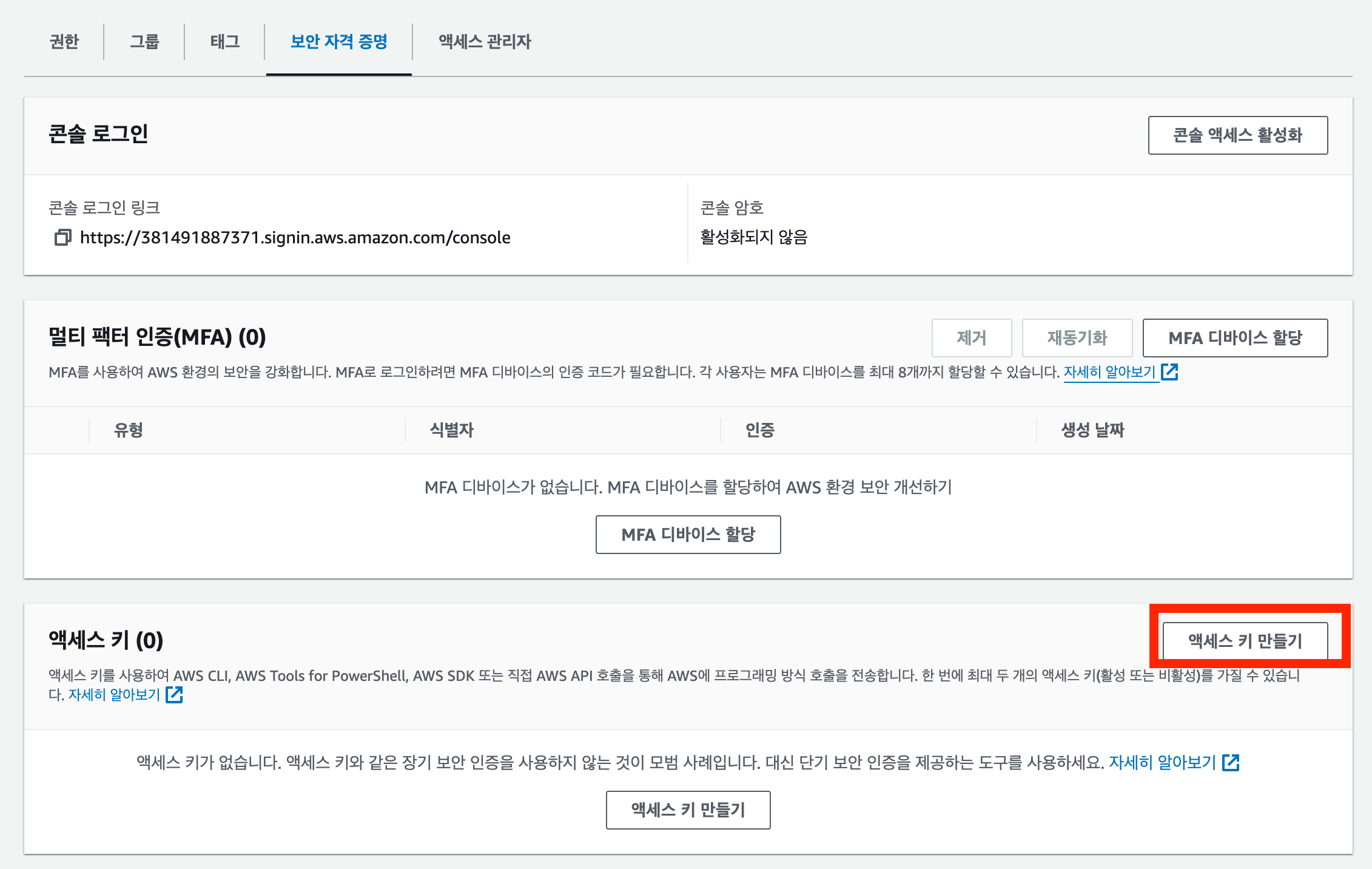Click external link icon in no-access-keys message
The width and height of the screenshot is (1372, 869).
(1231, 763)
